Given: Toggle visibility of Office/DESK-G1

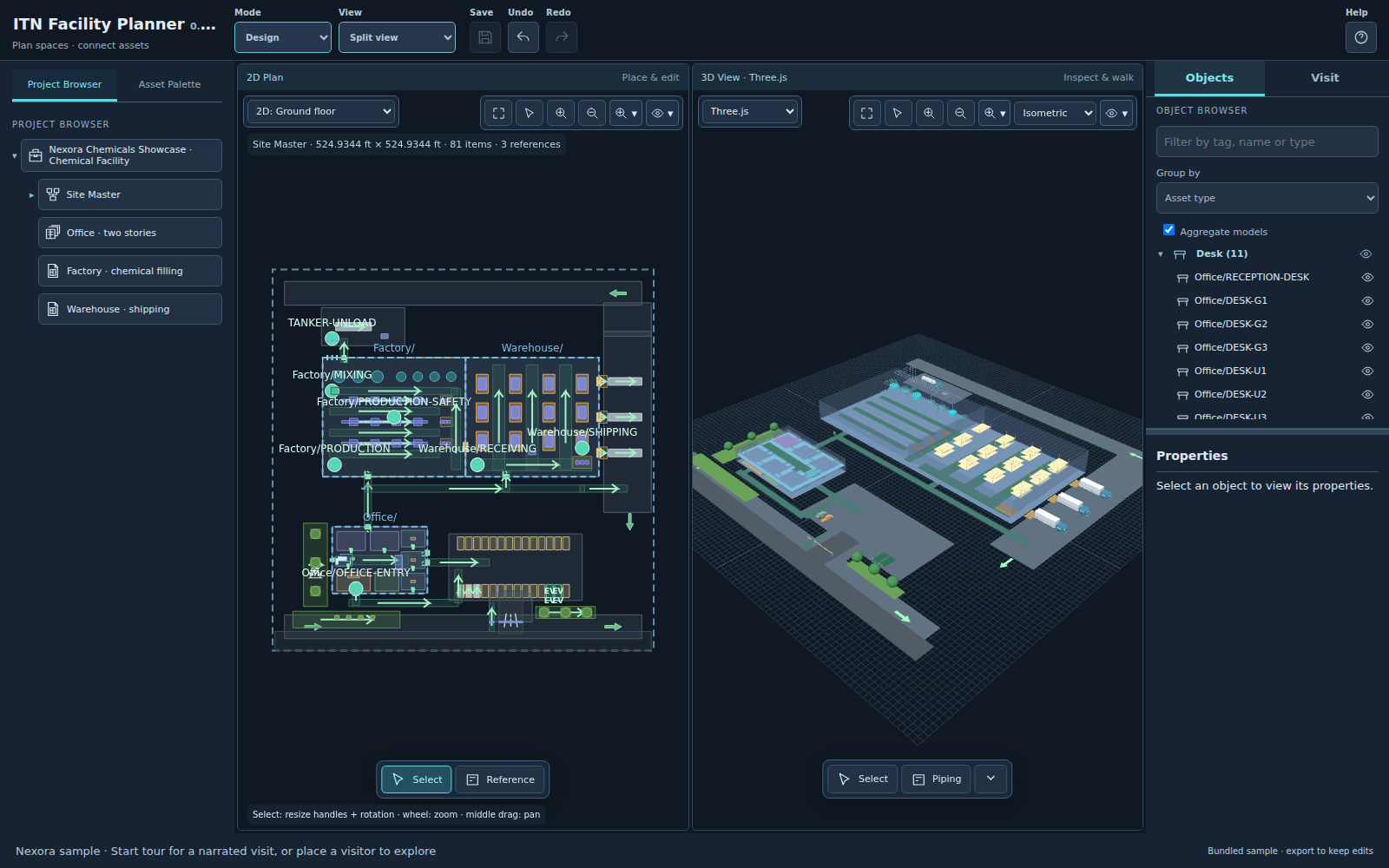Looking at the screenshot, I should pyautogui.click(x=1367, y=301).
